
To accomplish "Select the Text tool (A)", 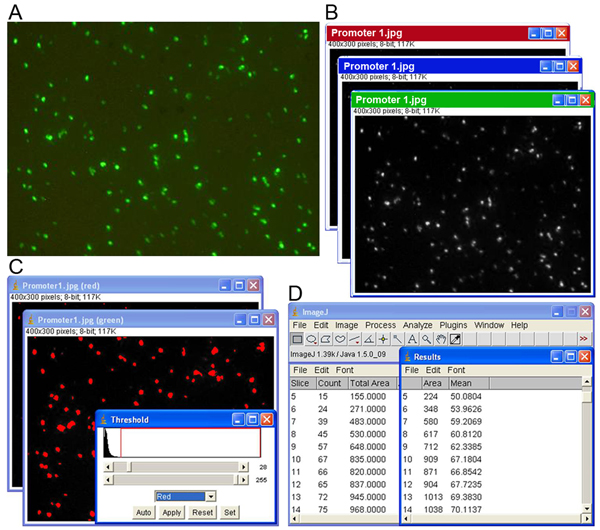I will point(411,340).
